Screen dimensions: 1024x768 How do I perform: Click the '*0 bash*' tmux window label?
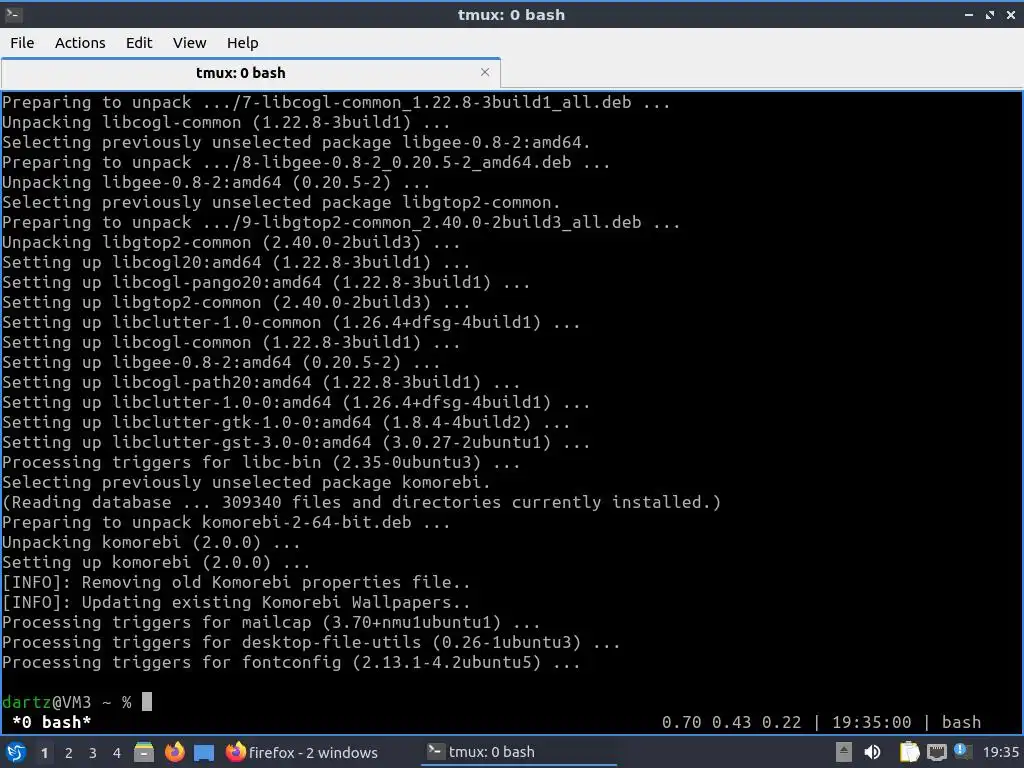(52, 722)
